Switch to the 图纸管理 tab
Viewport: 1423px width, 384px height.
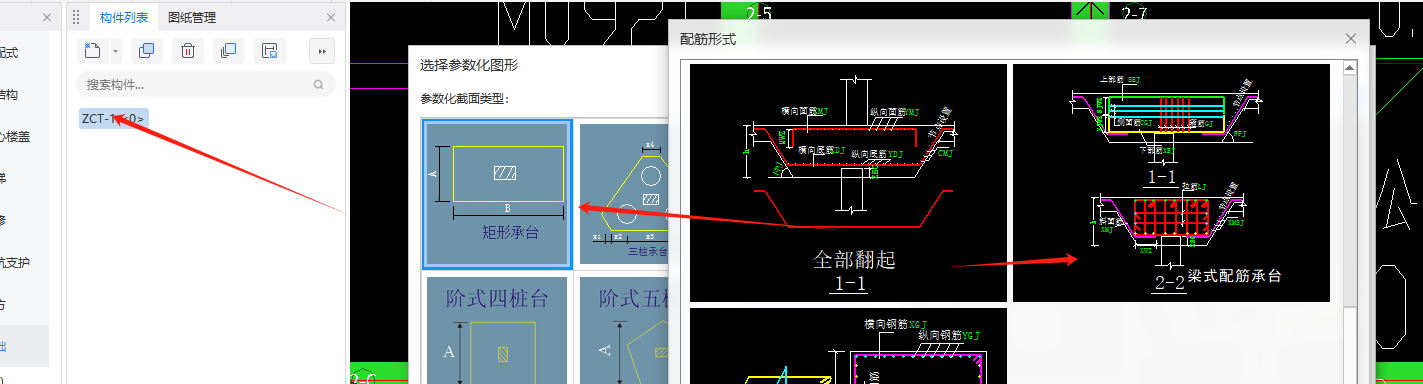click(192, 17)
